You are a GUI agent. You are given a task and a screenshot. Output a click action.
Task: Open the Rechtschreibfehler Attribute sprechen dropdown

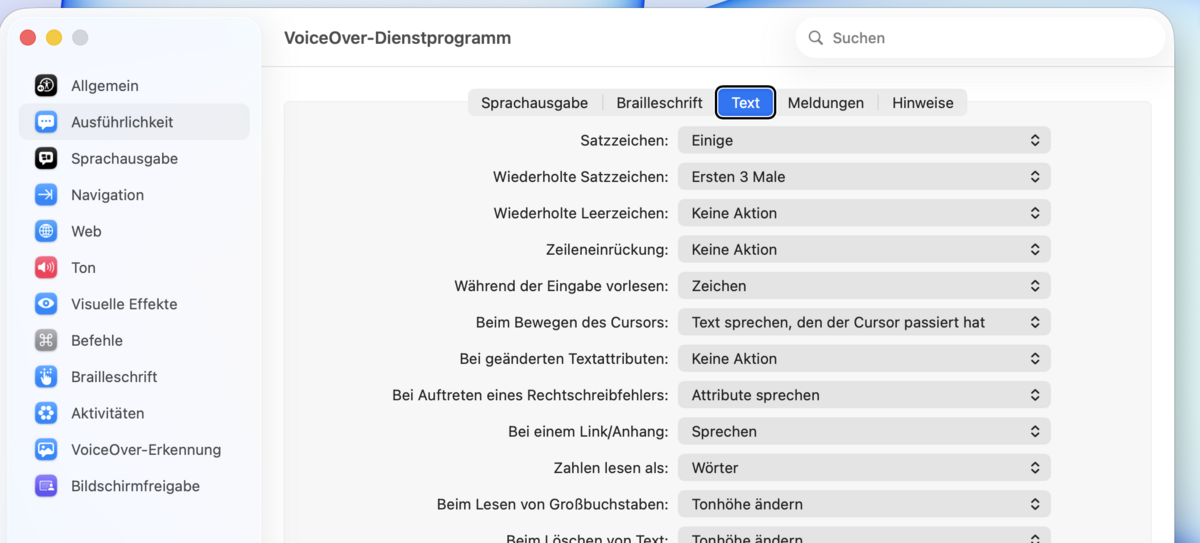point(864,395)
